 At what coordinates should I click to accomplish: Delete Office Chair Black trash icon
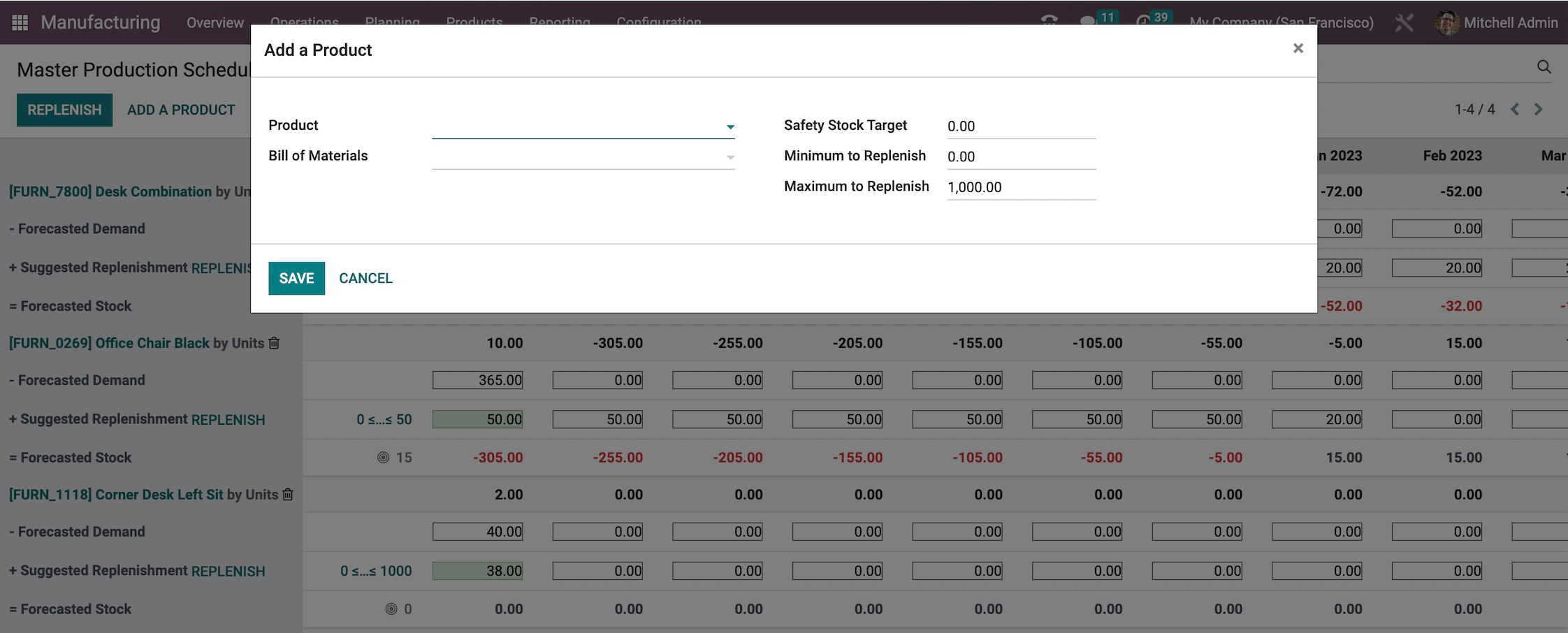click(x=275, y=343)
